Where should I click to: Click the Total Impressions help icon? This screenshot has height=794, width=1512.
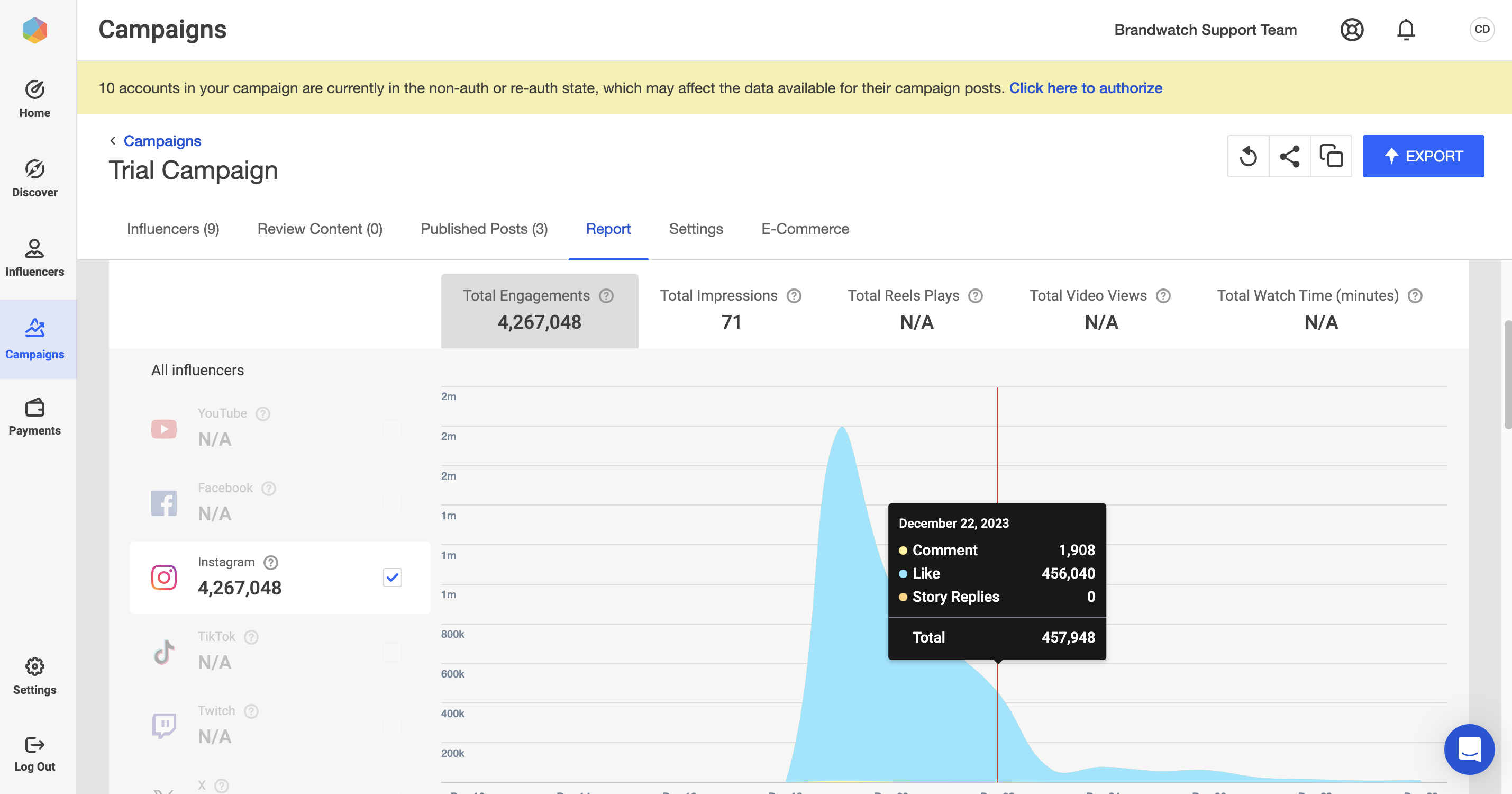pos(794,296)
